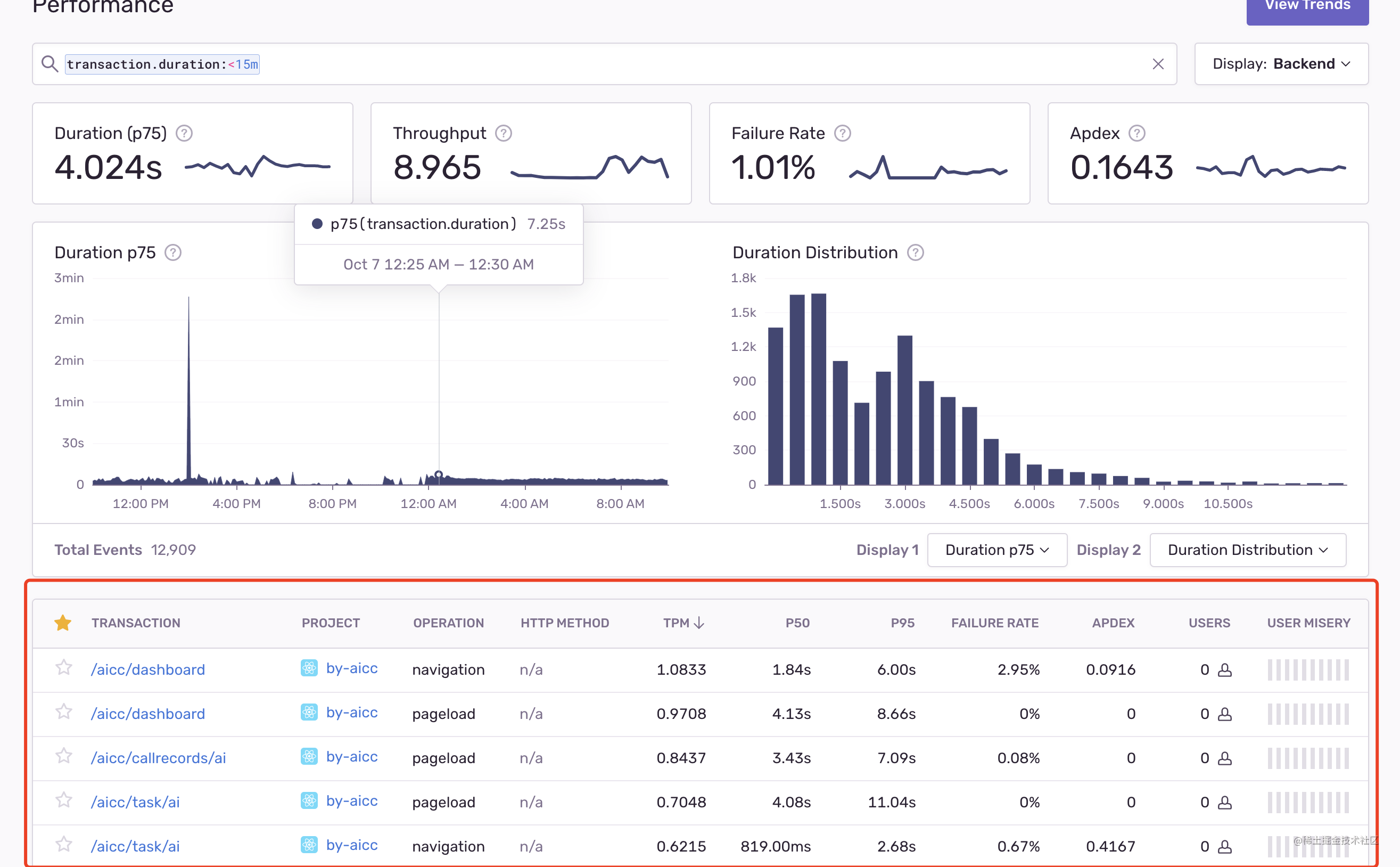Star the /aicc/dashboard pageload row
The width and height of the screenshot is (1400, 867).
pyautogui.click(x=63, y=712)
